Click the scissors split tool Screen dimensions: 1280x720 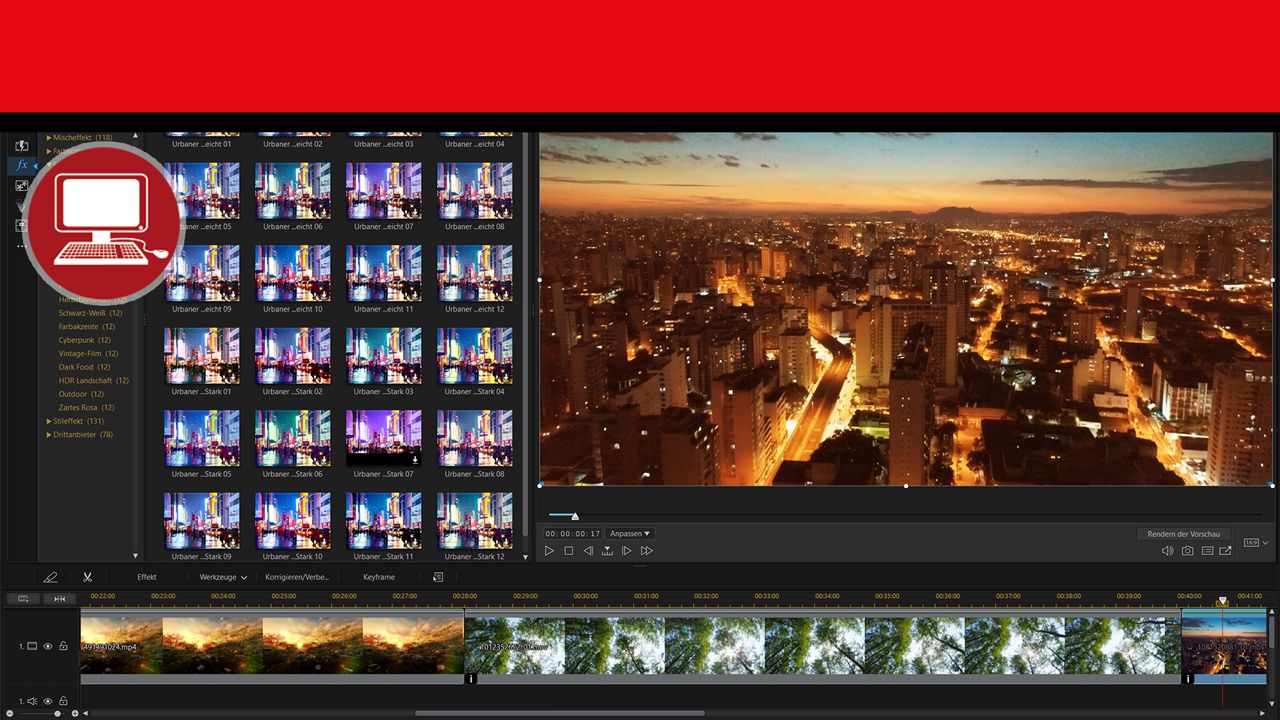pos(87,577)
